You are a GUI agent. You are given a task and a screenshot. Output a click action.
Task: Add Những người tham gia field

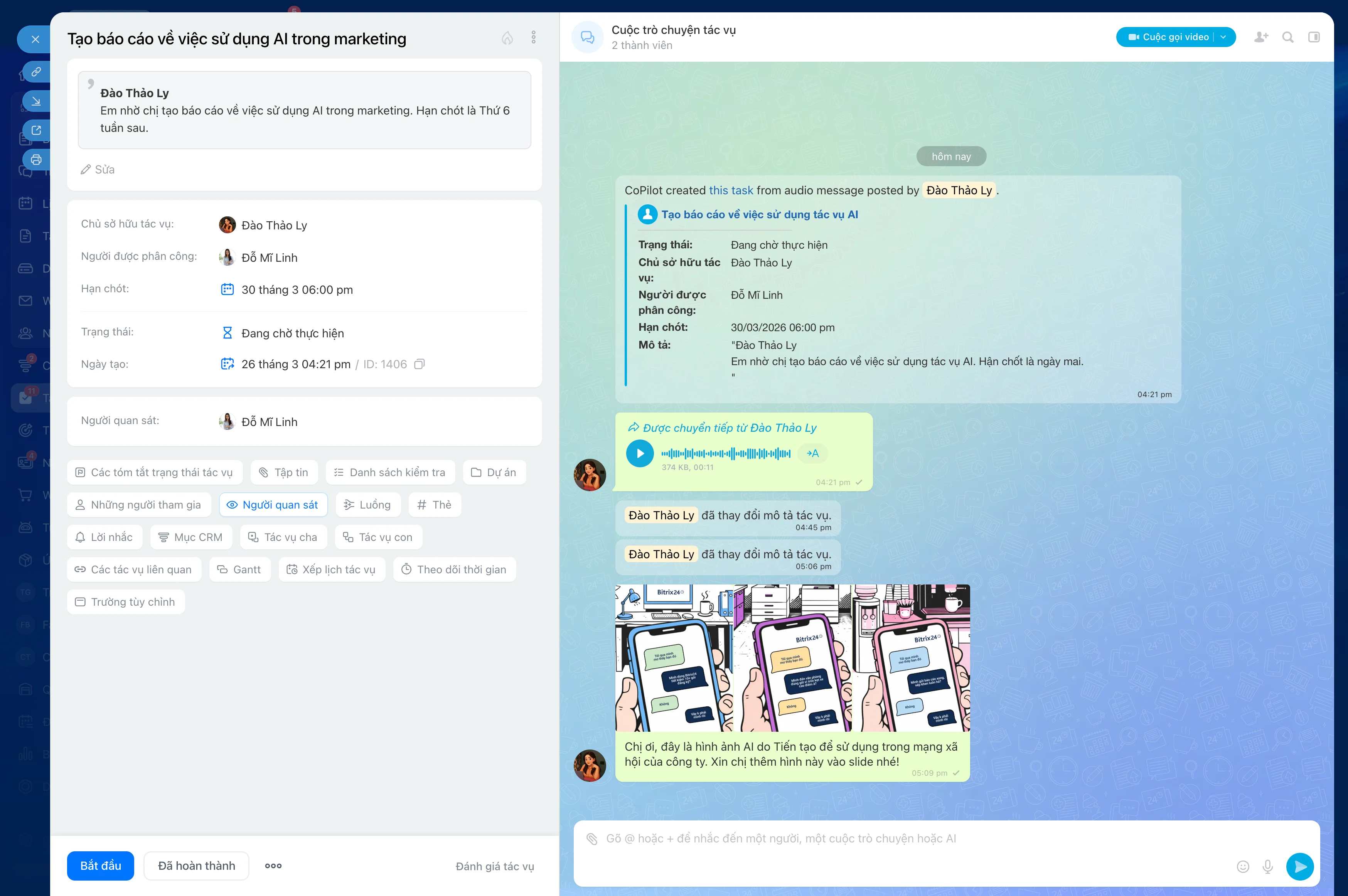pyautogui.click(x=139, y=505)
